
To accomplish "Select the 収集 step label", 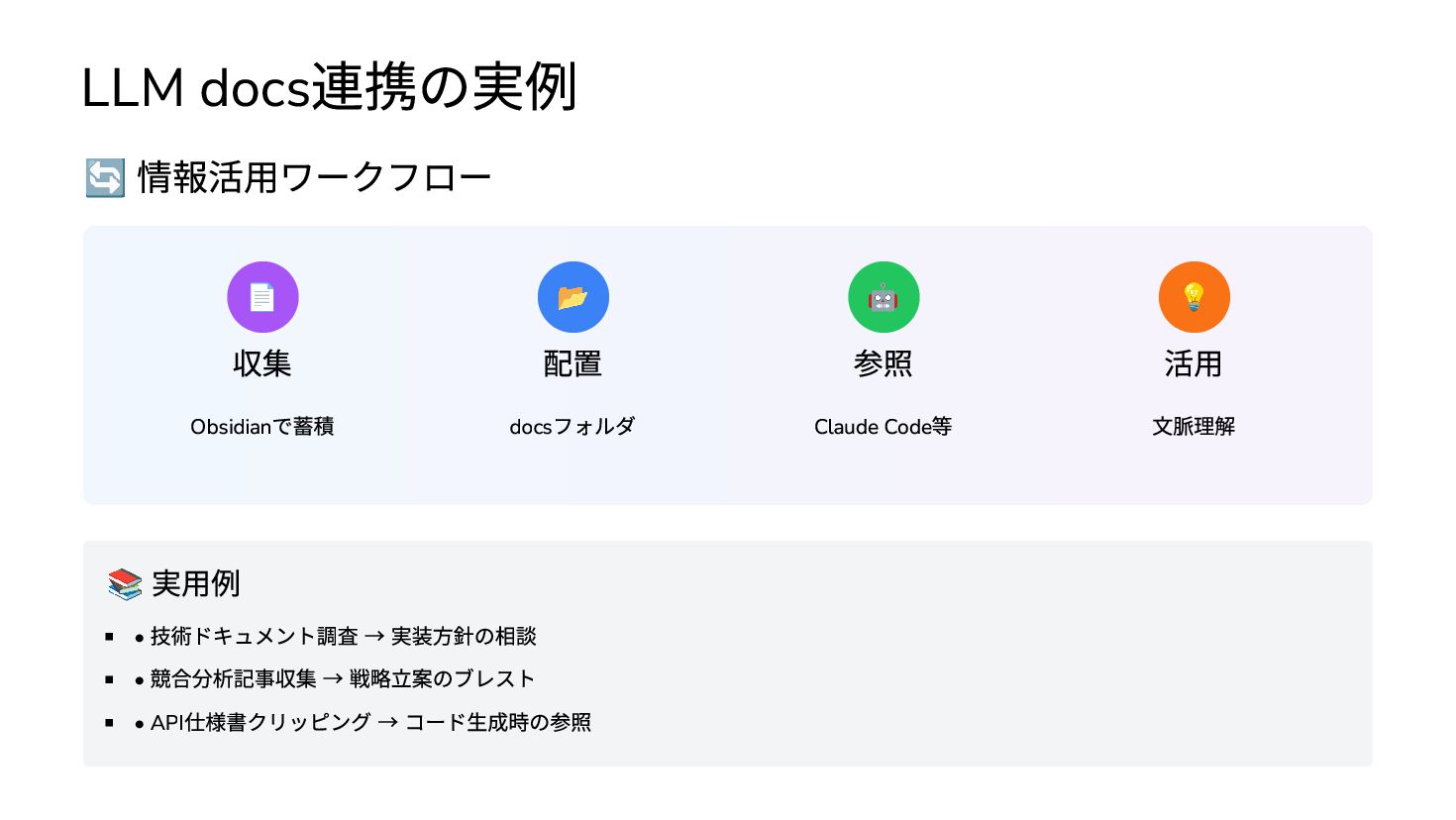I will click(x=262, y=363).
